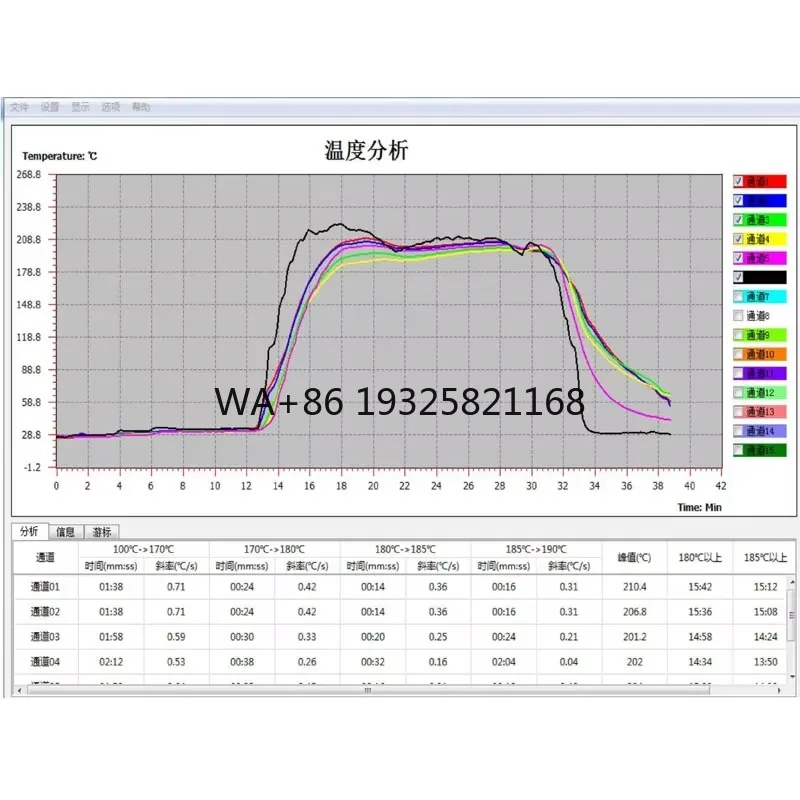Switch to the 信息 tab
800x800 pixels.
coord(65,532)
